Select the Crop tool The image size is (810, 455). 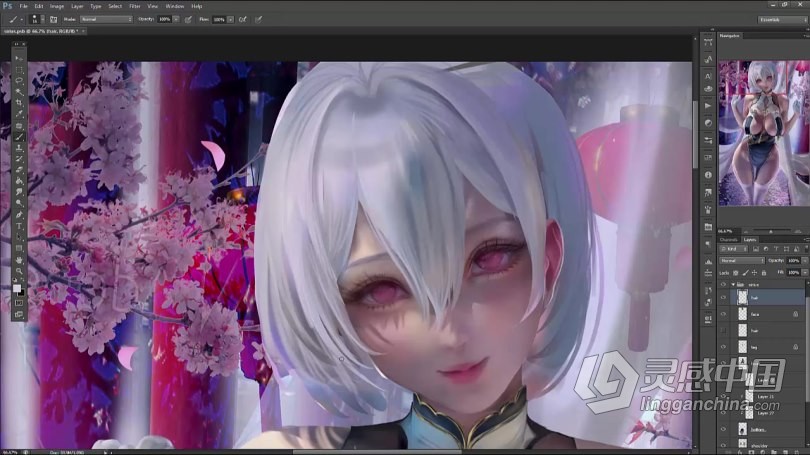(x=19, y=103)
